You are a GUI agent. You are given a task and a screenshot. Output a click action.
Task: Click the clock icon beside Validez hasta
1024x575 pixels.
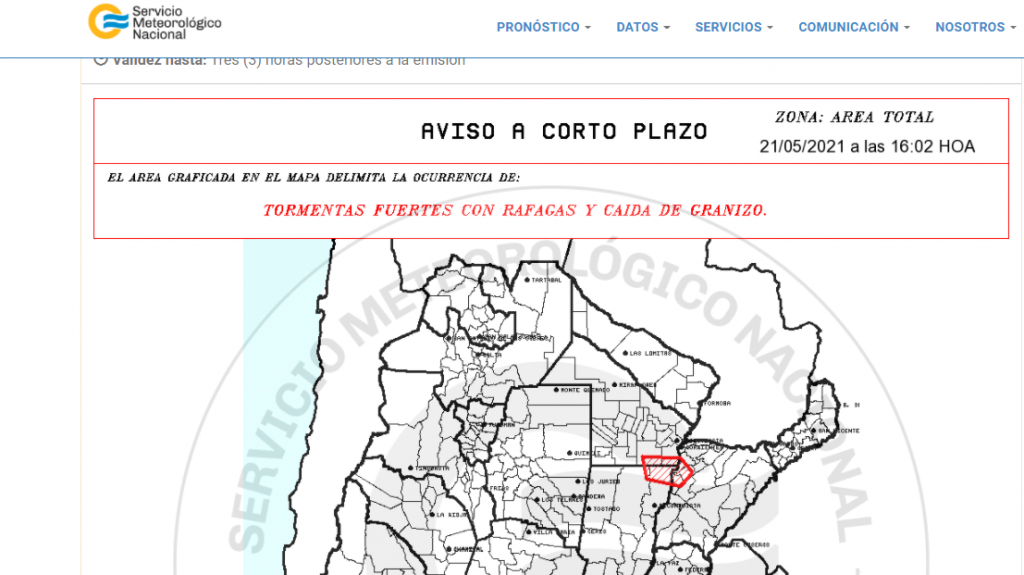pyautogui.click(x=100, y=59)
